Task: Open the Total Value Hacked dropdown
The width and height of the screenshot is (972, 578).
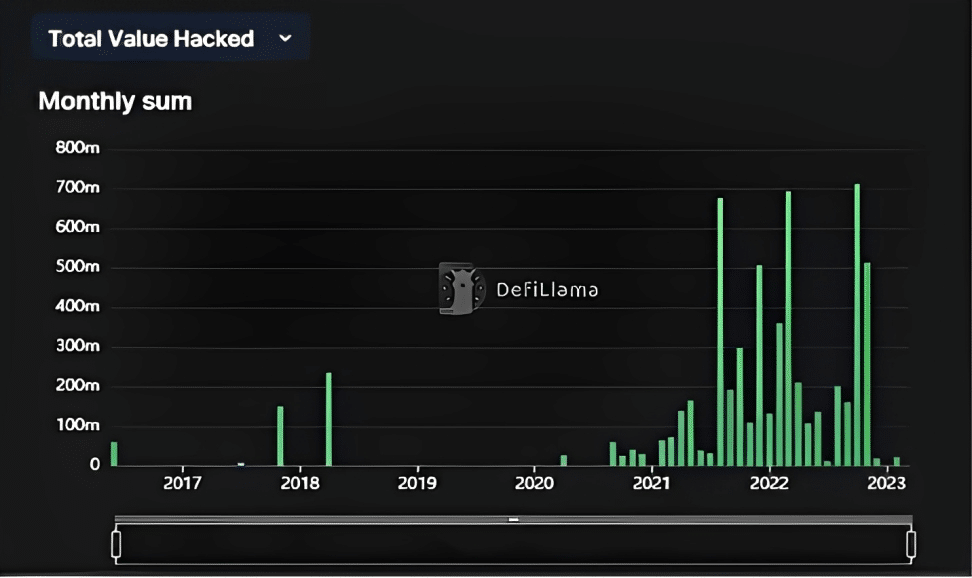Action: coord(170,38)
